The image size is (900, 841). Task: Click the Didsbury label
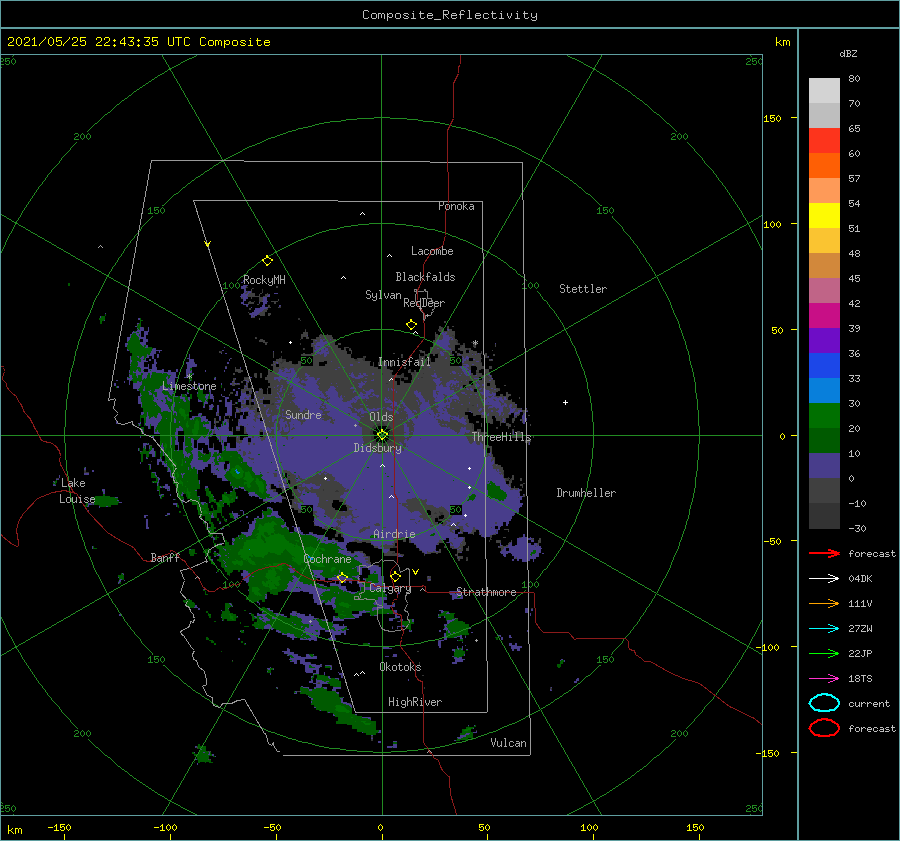(377, 448)
